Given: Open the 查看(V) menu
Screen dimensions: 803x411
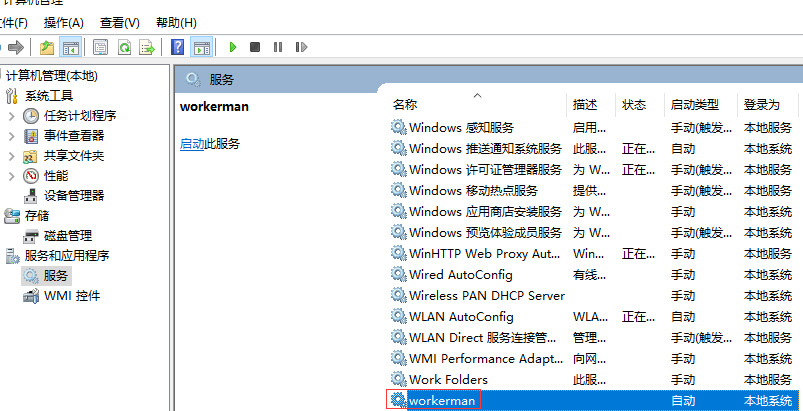Looking at the screenshot, I should [x=120, y=23].
